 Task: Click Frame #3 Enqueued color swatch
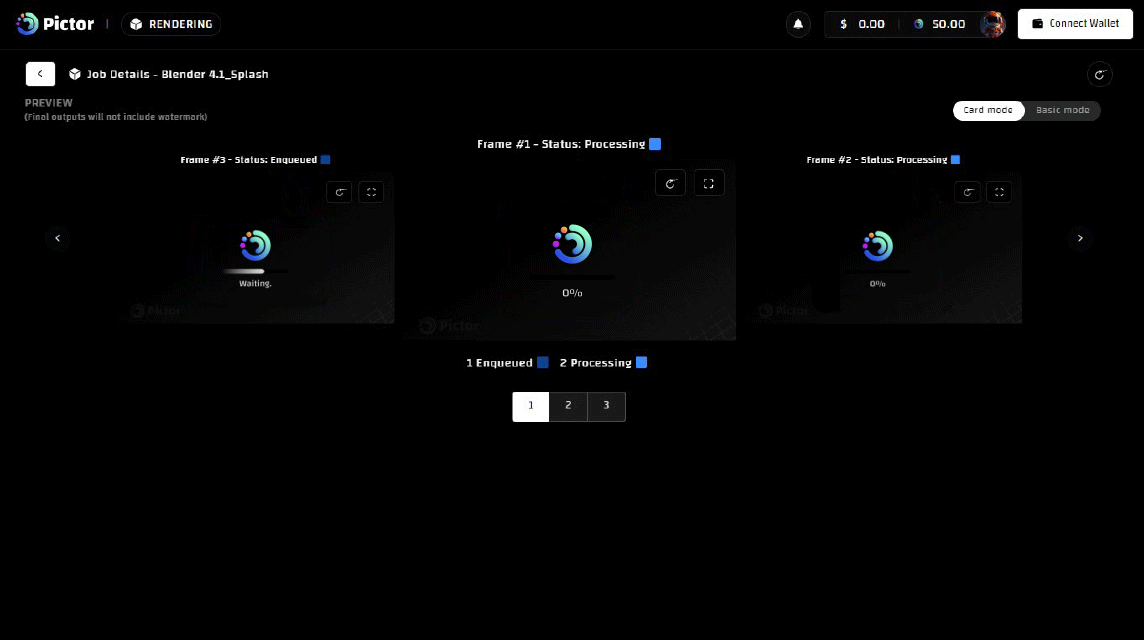coord(325,159)
